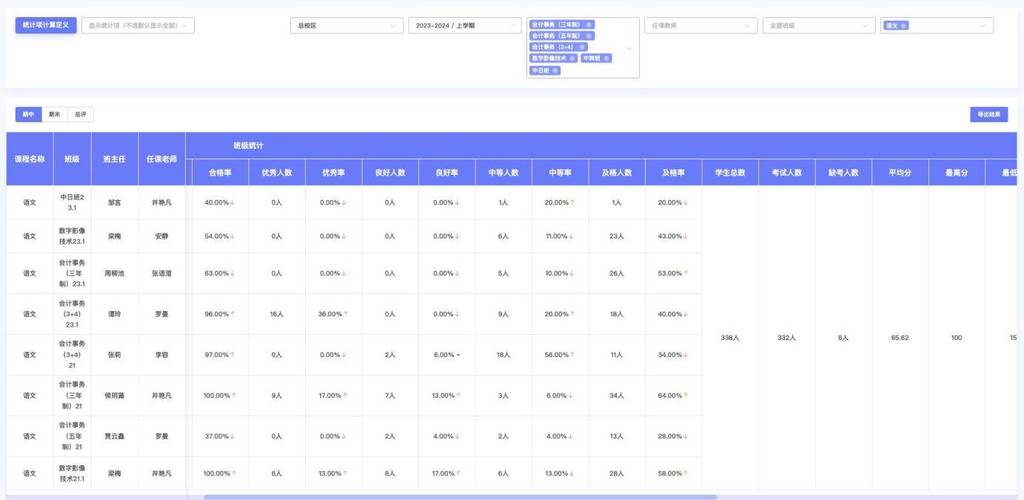
Task: Click the 安静 teacher cell
Action: pyautogui.click(x=162, y=236)
